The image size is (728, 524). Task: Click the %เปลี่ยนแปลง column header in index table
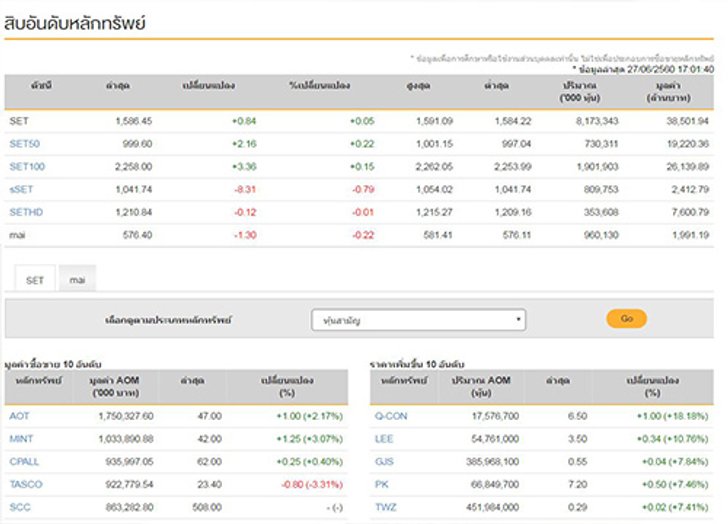pyautogui.click(x=319, y=85)
